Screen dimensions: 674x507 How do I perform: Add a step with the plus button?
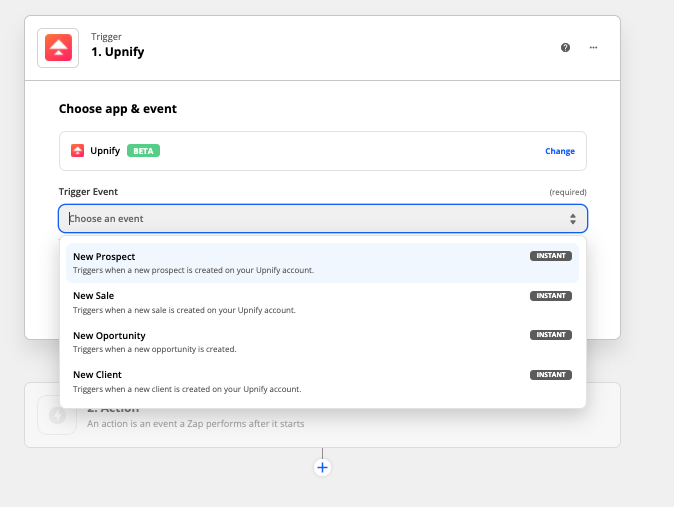click(322, 467)
